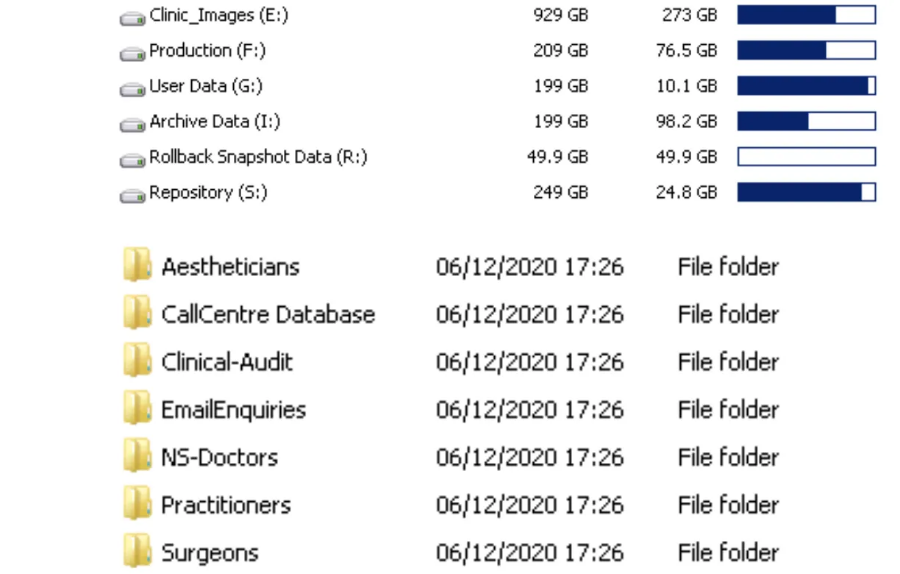The width and height of the screenshot is (900, 574).
Task: Click the Surgeons File folder type text
Action: (x=728, y=553)
